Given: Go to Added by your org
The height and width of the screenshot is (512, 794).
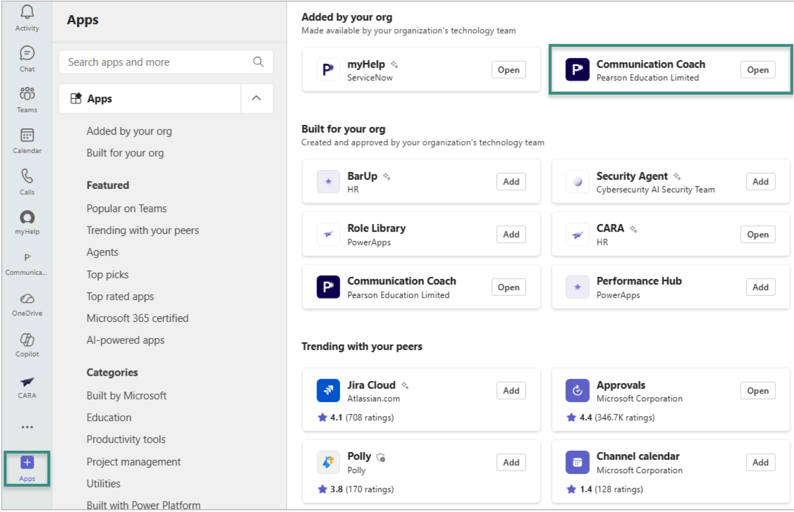Looking at the screenshot, I should 129,131.
